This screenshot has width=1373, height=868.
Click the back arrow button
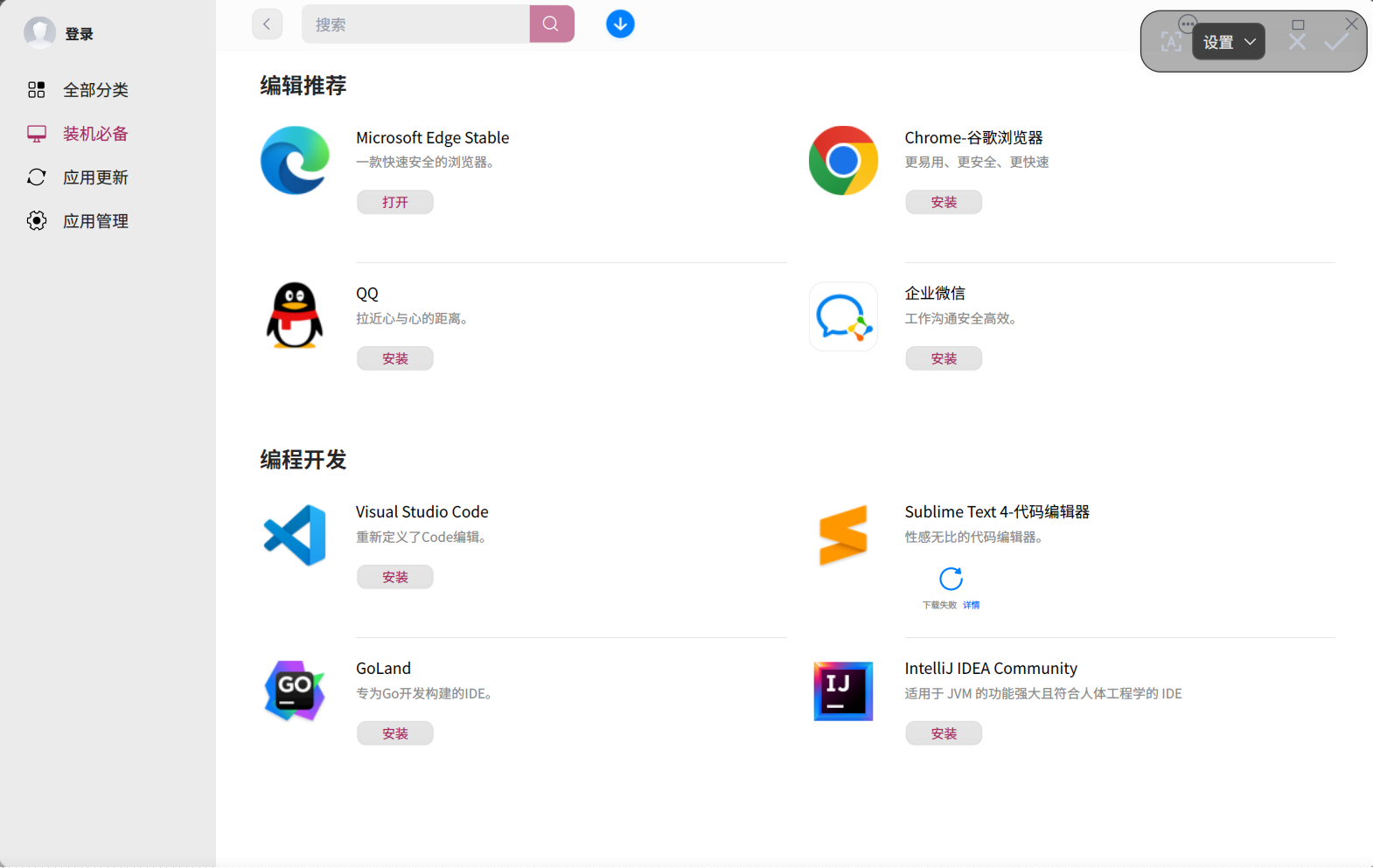[267, 24]
